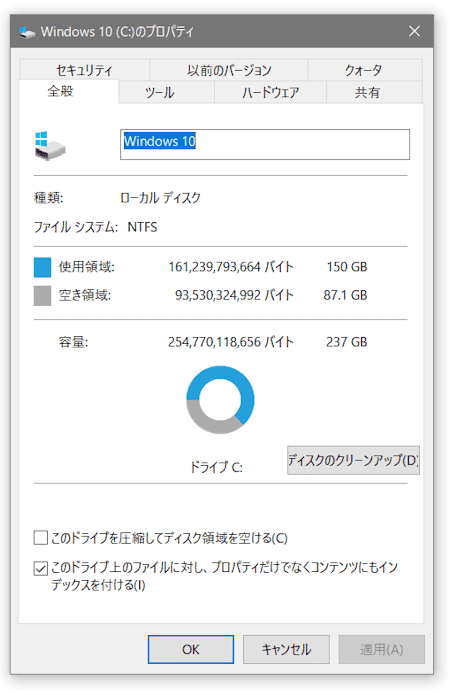Click the drive icon in the title bar
Viewport: 450px width, 695px height.
pos(27,32)
